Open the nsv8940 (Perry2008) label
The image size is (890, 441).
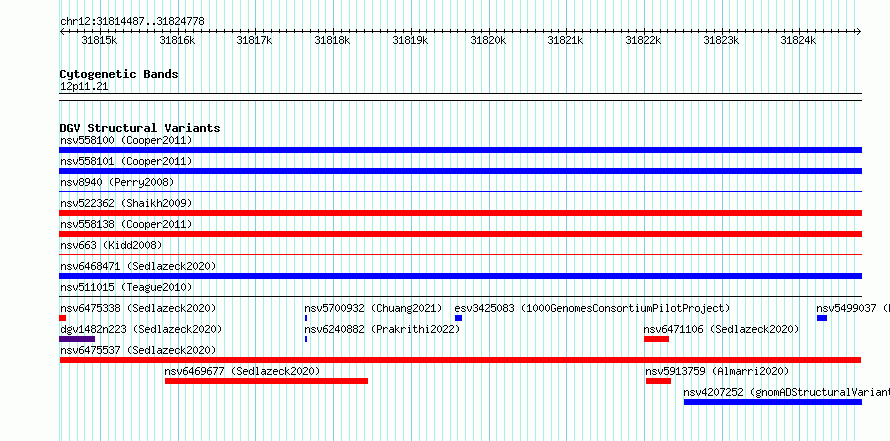pos(117,182)
